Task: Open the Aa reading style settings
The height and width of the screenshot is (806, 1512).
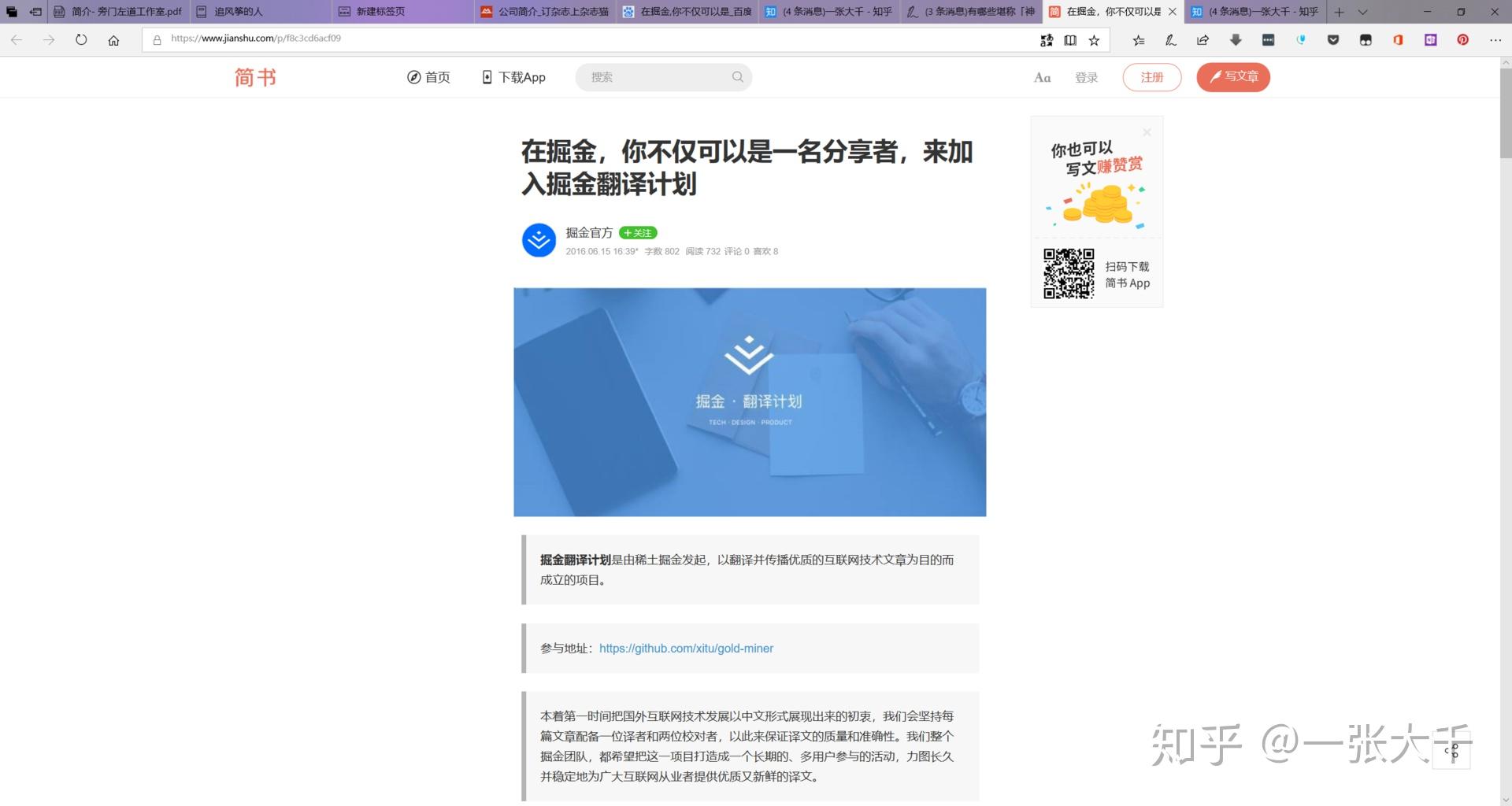Action: coord(1042,77)
